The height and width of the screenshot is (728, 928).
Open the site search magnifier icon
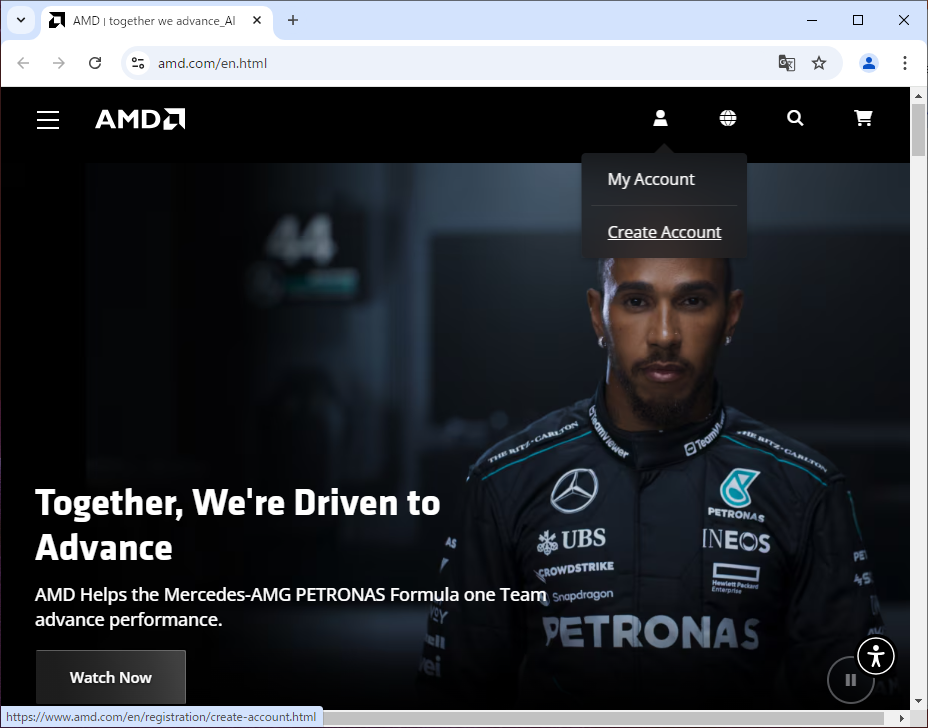795,118
